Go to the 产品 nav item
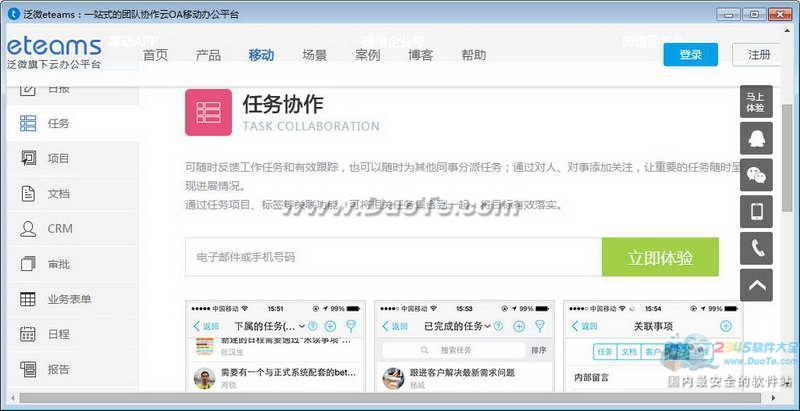Image resolution: width=800 pixels, height=411 pixels. tap(208, 55)
